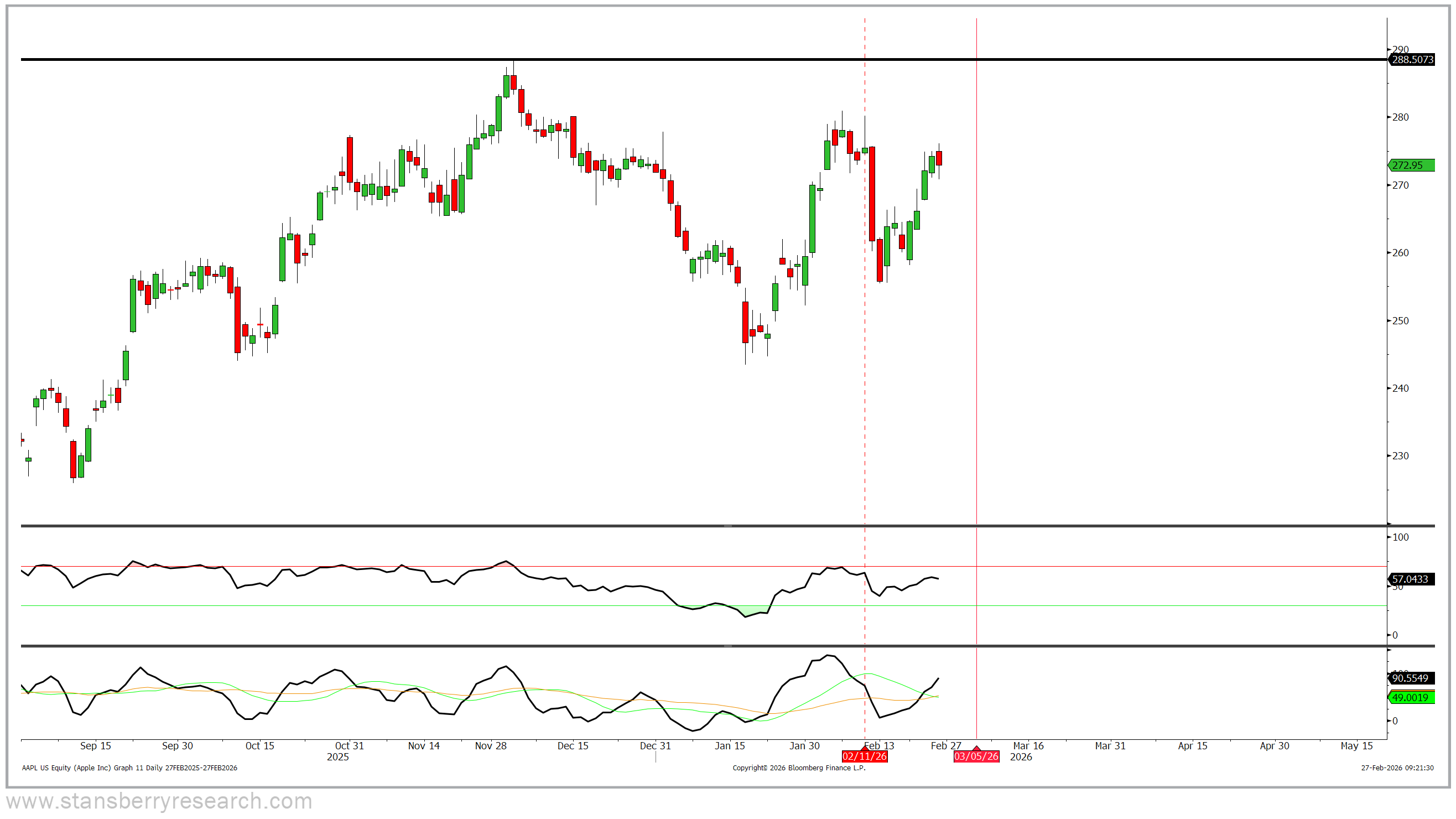Click the 27-Feb-2026 timestamp in the footer

point(1397,768)
